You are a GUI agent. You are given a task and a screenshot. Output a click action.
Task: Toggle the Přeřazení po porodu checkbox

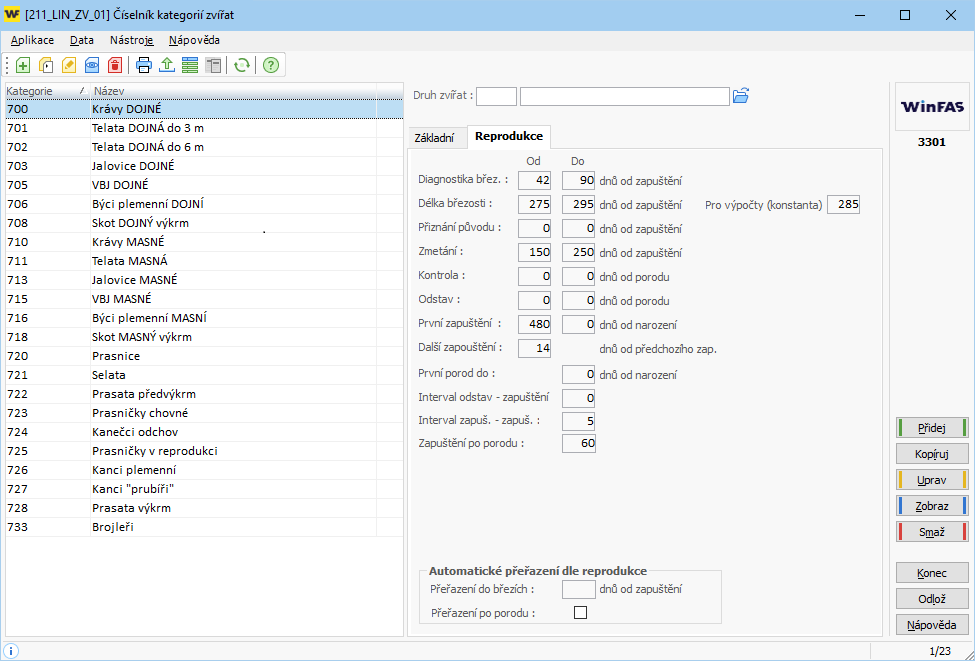(580, 613)
